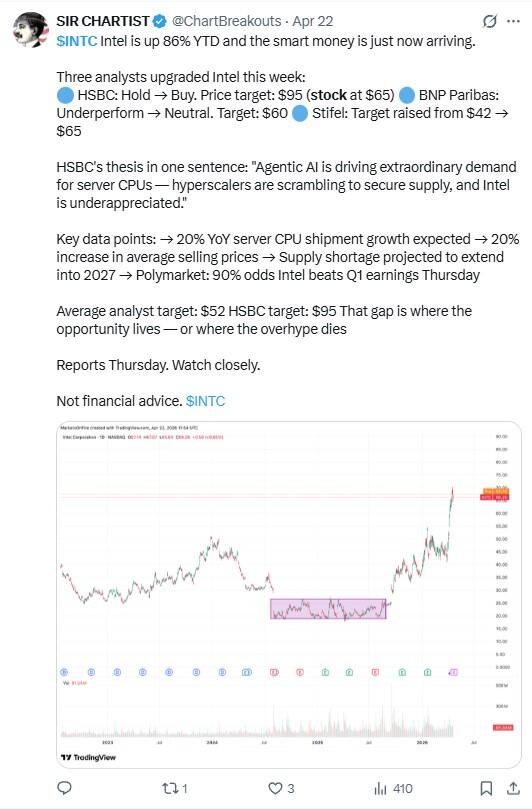Open the three-dot more options menu
The width and height of the screenshot is (532, 809).
pos(513,21)
